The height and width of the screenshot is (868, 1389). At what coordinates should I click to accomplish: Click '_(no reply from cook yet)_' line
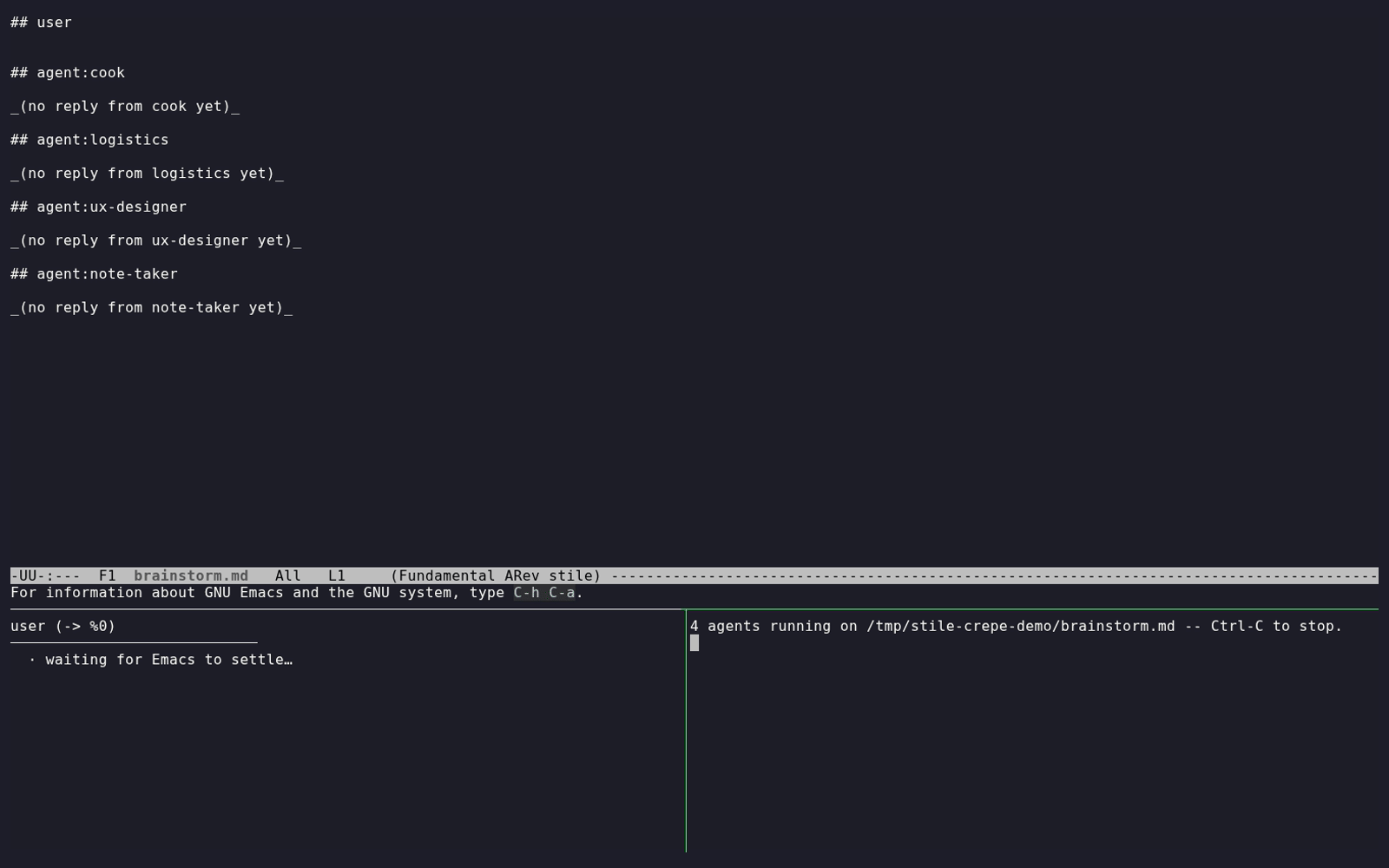click(x=125, y=106)
